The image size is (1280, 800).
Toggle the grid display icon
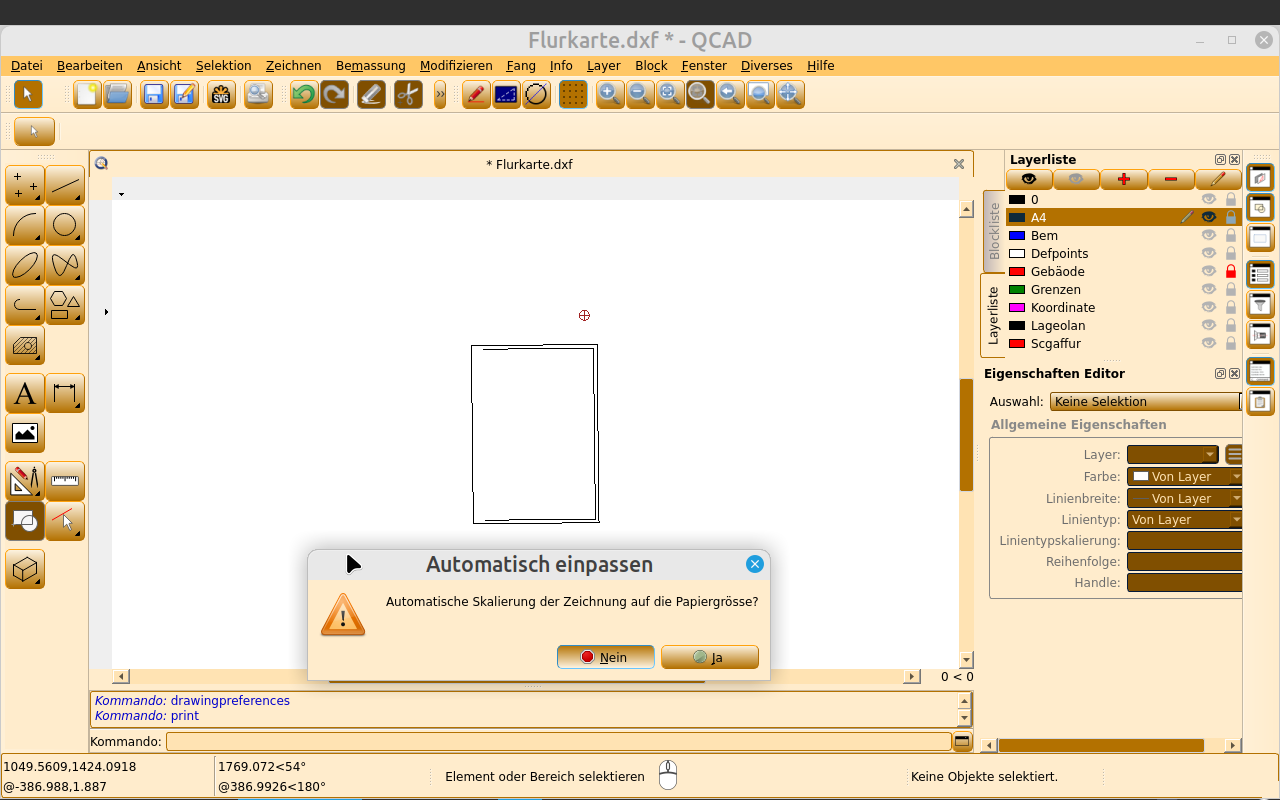pos(573,95)
